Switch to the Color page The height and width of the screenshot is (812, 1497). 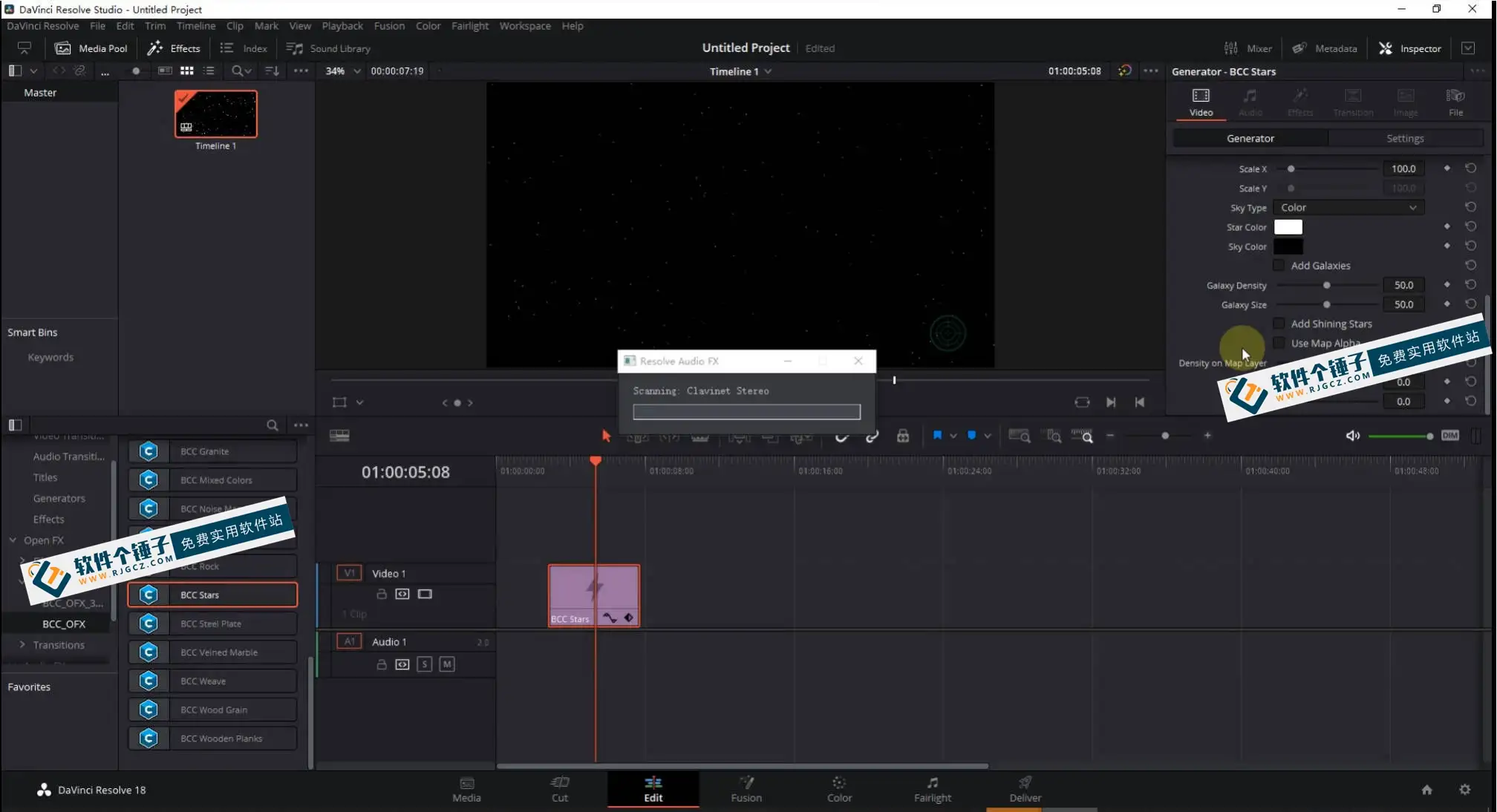(839, 789)
